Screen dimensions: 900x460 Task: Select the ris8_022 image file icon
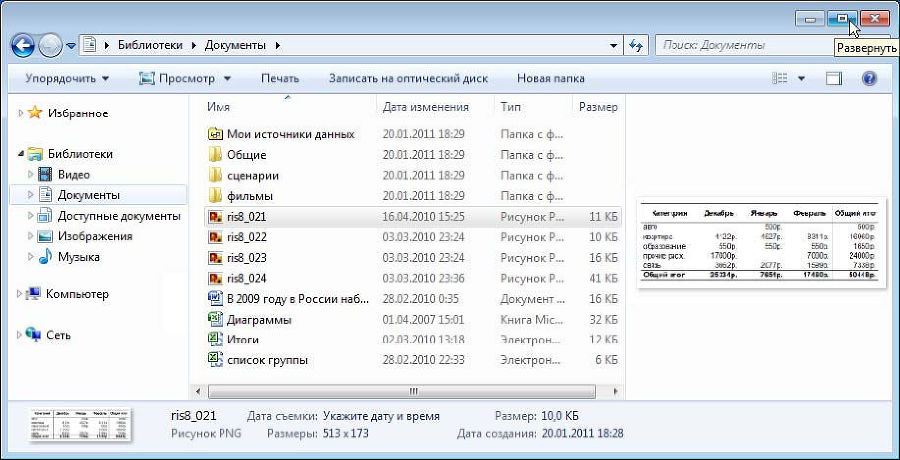(215, 237)
